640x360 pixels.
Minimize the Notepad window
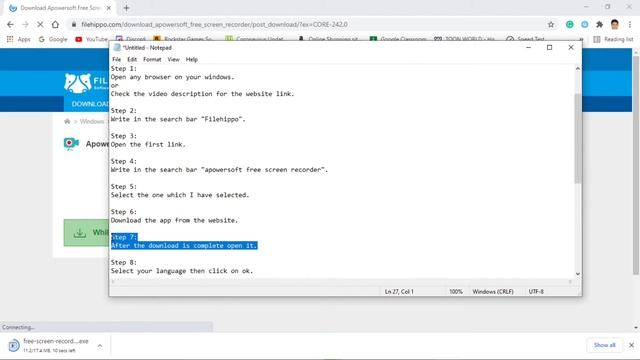point(529,47)
